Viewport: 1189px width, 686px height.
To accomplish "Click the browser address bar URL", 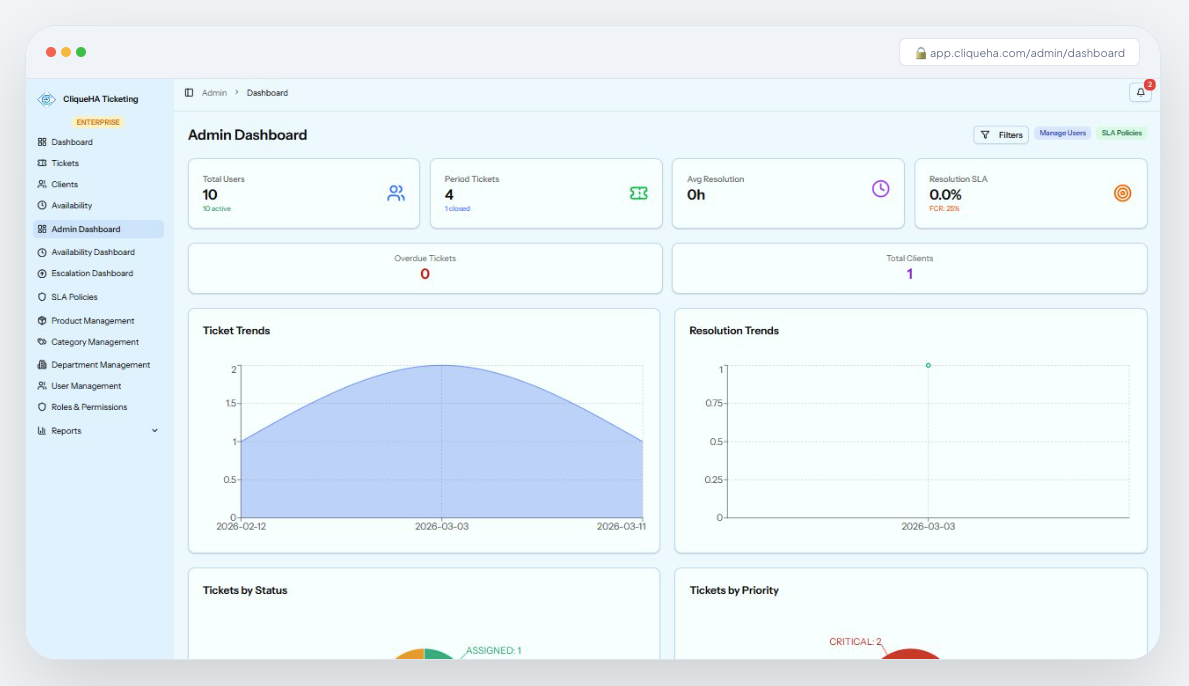I will (x=1026, y=53).
